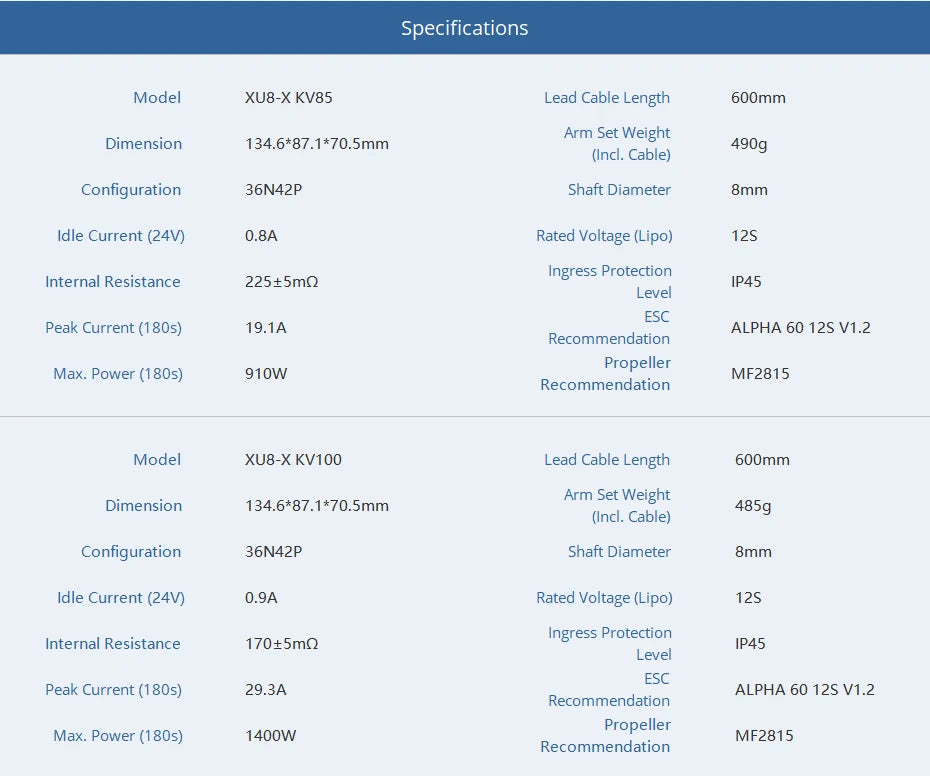Click the Specifications header title

coord(464,28)
